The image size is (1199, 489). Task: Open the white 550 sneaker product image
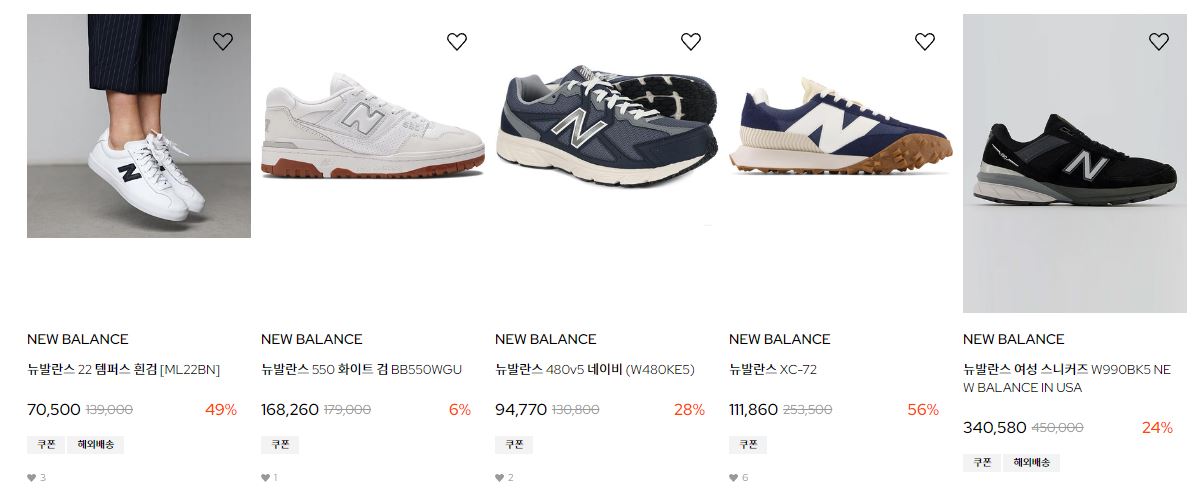(x=372, y=126)
